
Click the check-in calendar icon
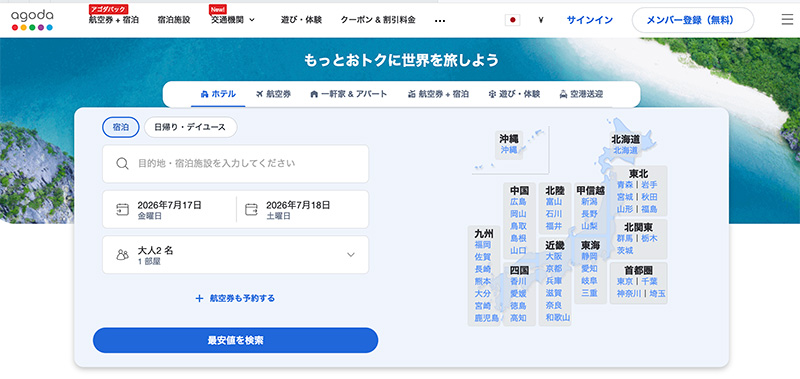point(122,210)
